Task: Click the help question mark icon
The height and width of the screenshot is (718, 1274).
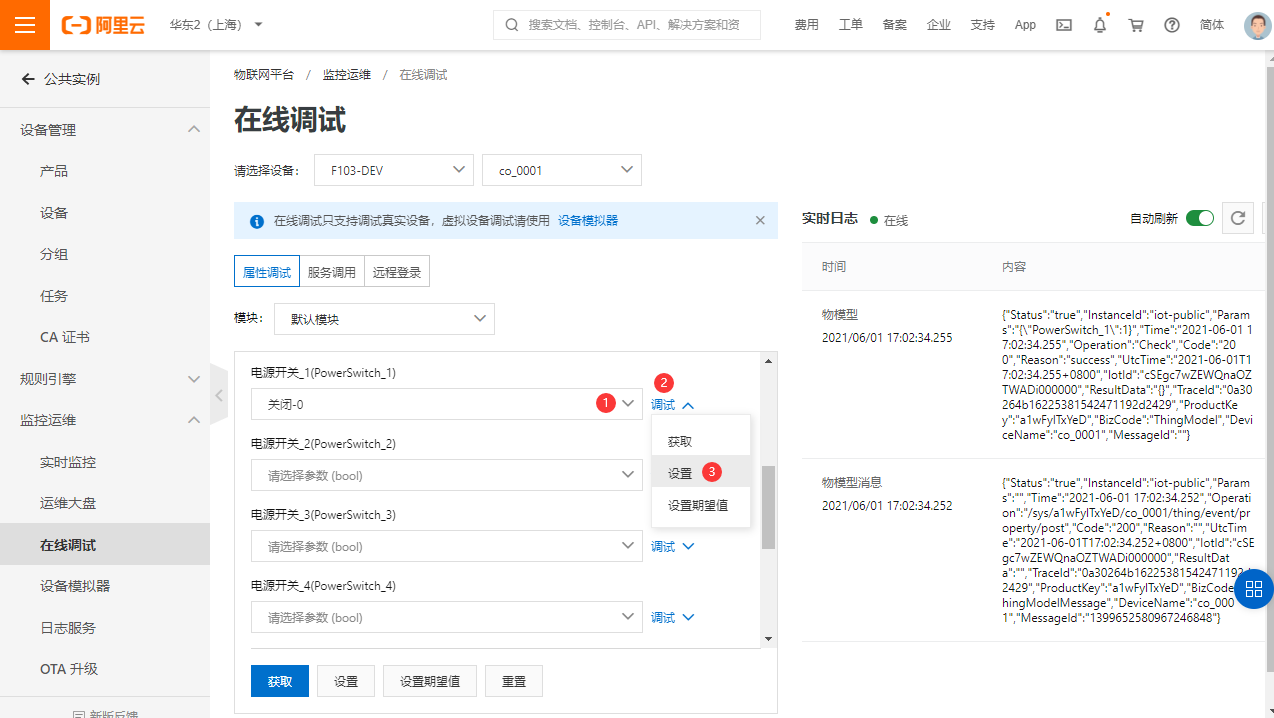Action: pyautogui.click(x=1171, y=24)
